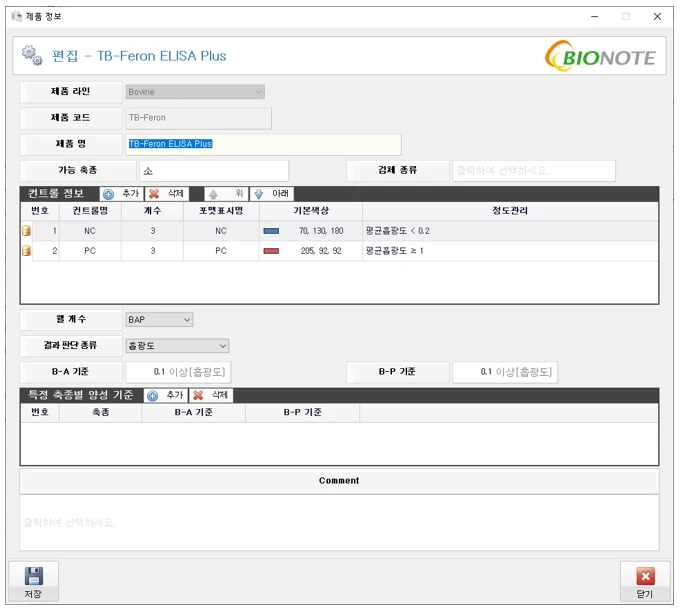This screenshot has height=611, width=681.
Task: Click the B-P 기준 value field
Action: pyautogui.click(x=505, y=372)
